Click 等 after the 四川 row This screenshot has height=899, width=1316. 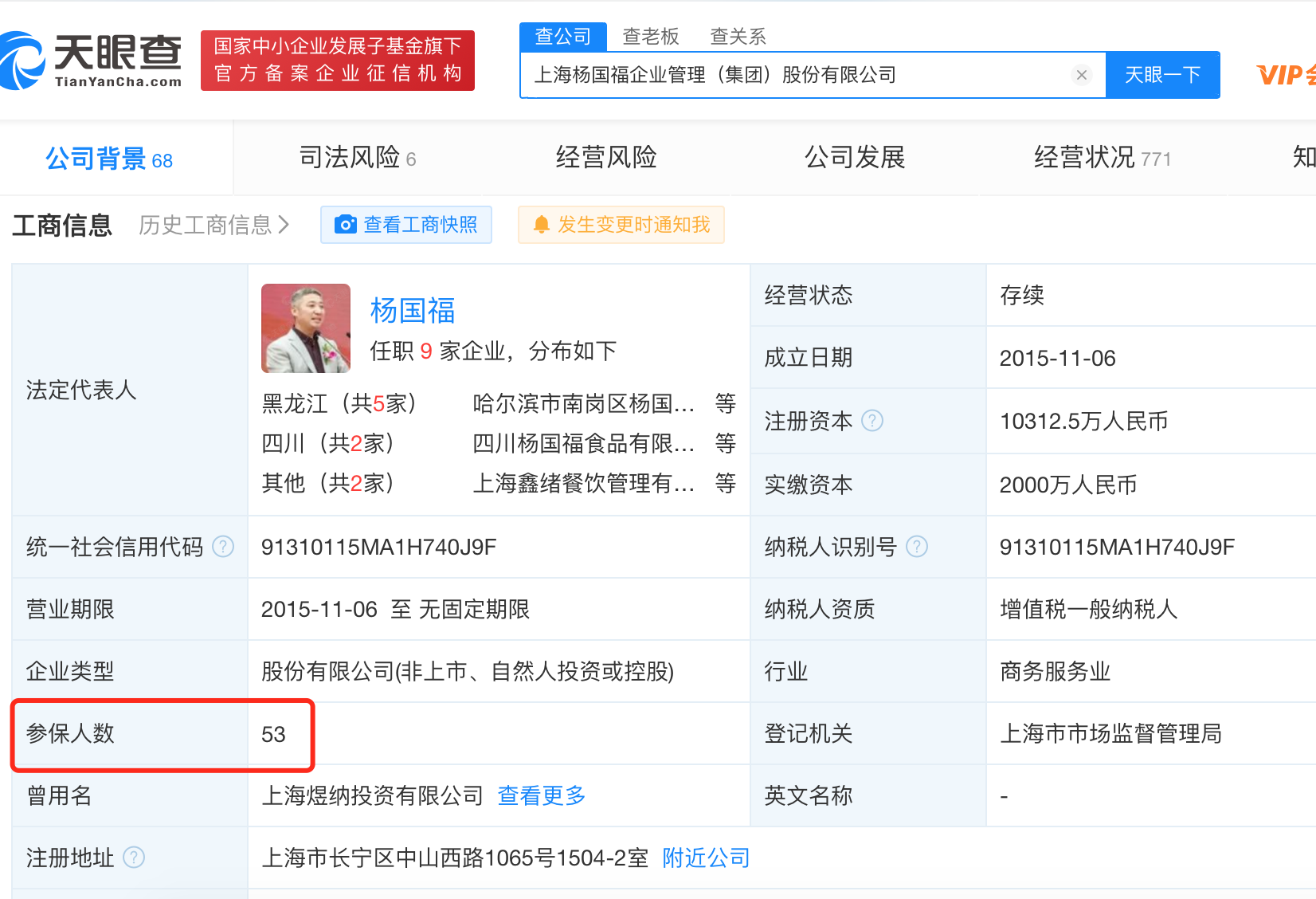[726, 443]
